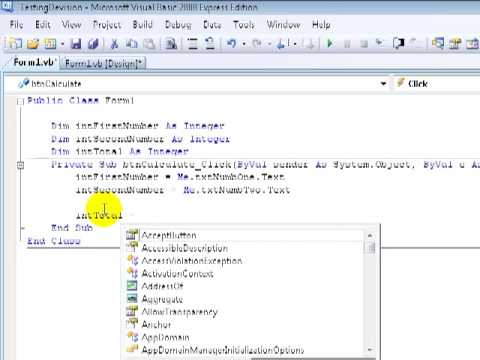This screenshot has width=480, height=360.
Task: Click the line 'Dim intTotal As Integer'
Action: click(x=120, y=152)
